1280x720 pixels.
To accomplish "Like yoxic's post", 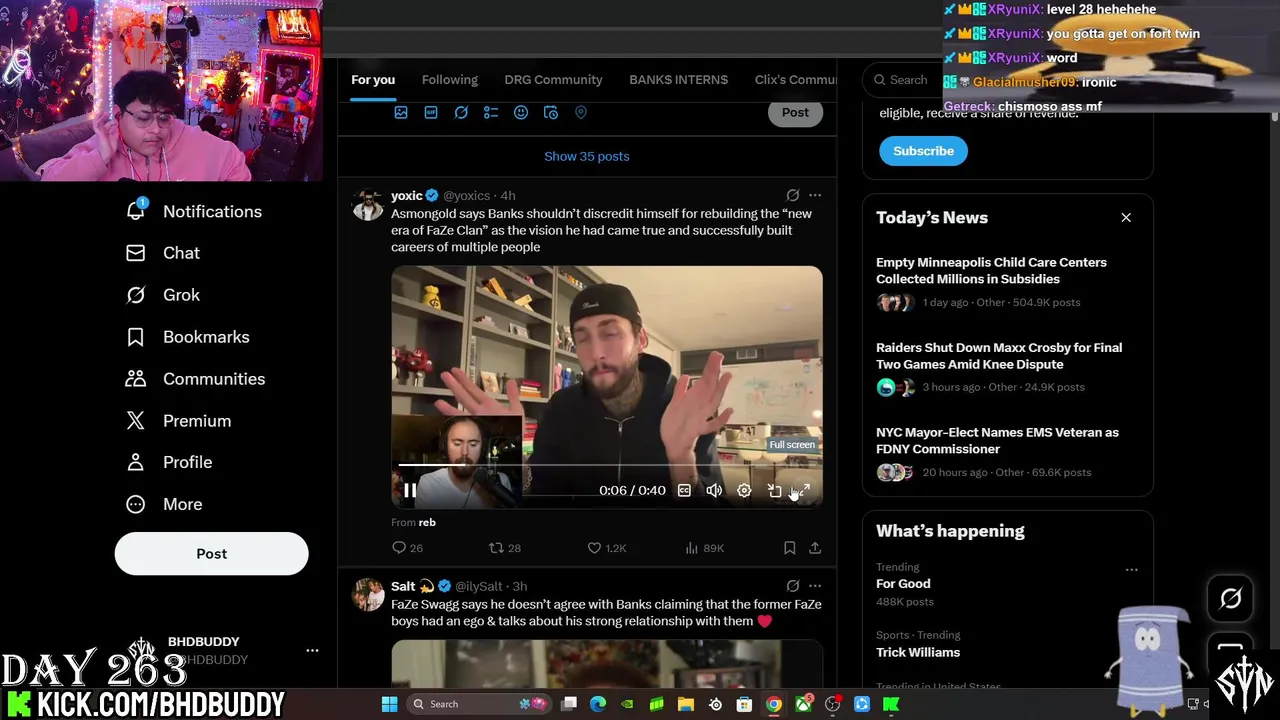I will (606, 548).
